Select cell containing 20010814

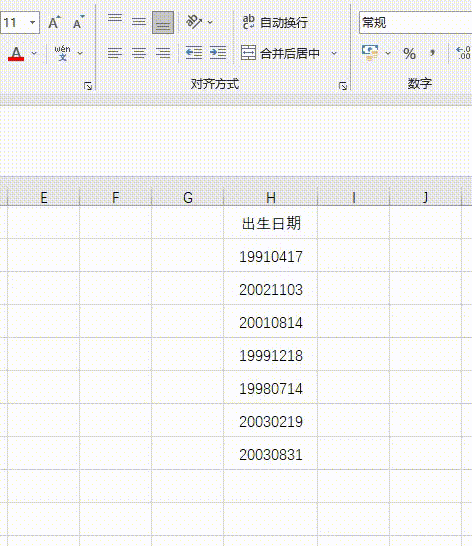coord(271,322)
